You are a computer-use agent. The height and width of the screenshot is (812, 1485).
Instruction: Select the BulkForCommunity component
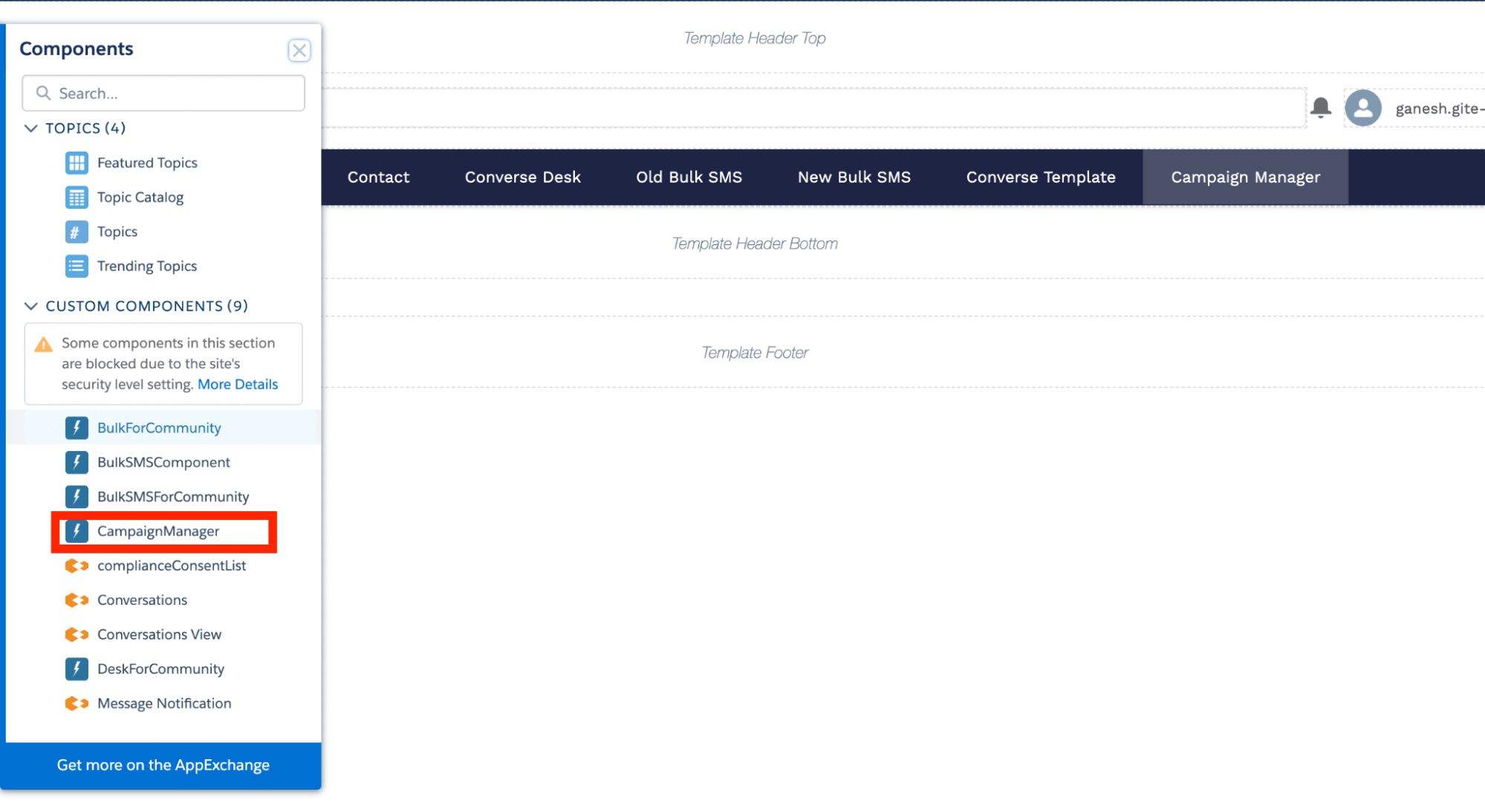pos(159,427)
